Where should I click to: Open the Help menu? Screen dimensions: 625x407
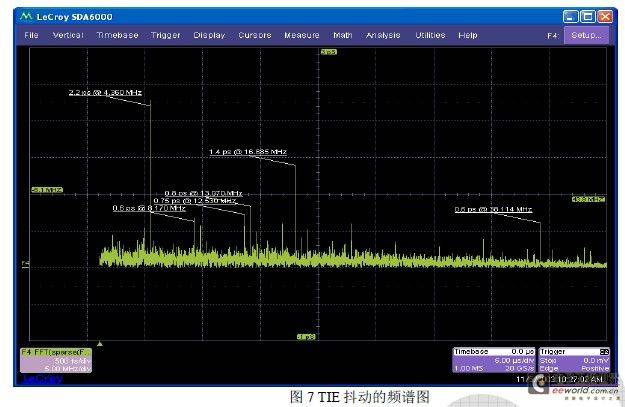point(468,35)
